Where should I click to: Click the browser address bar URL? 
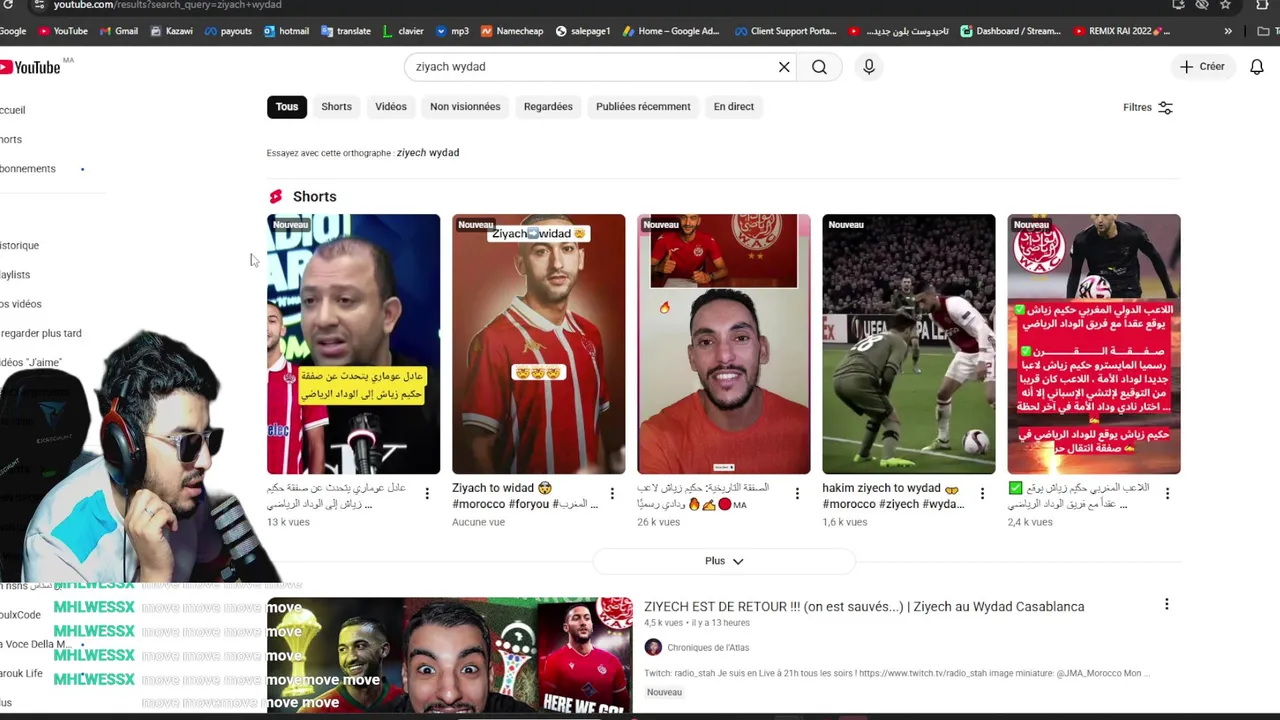click(167, 5)
